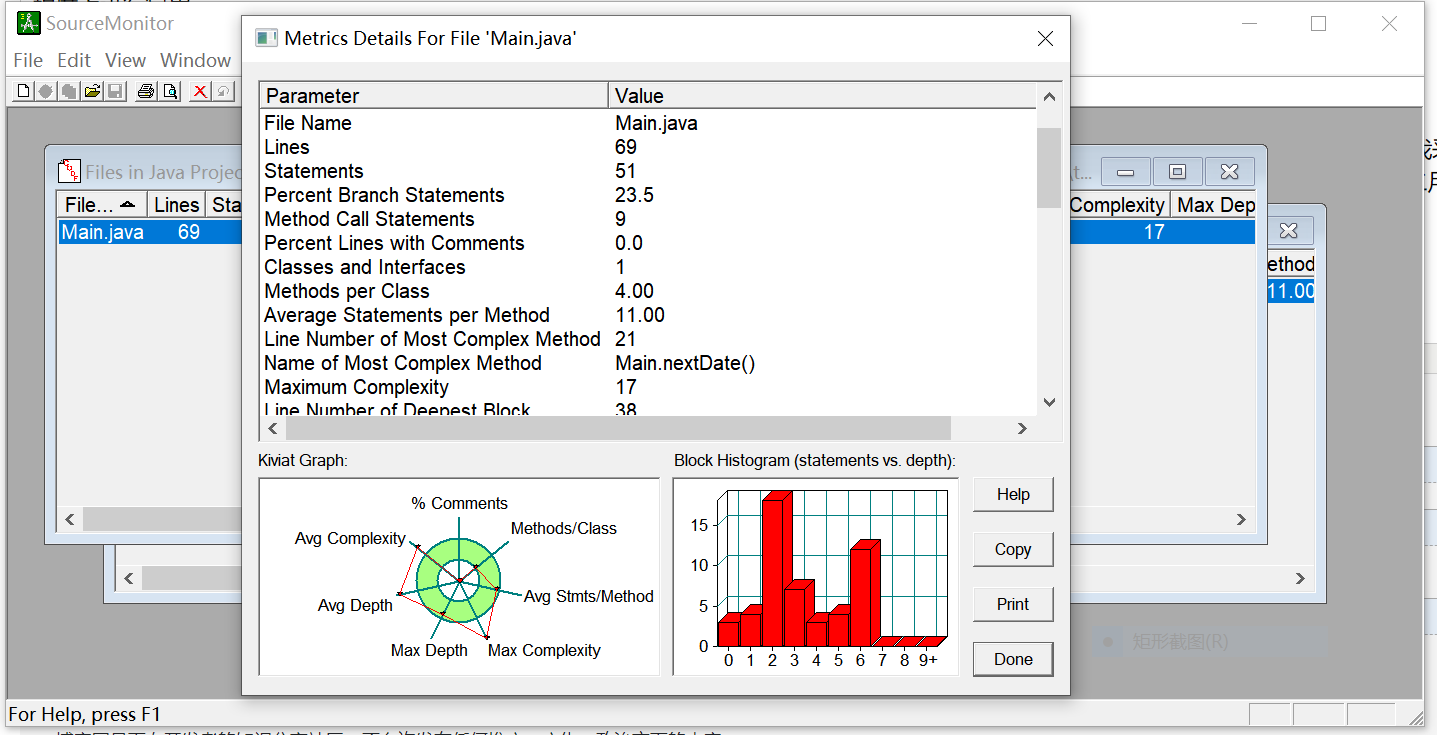Sort by the File column header in Files window
Image resolution: width=1437 pixels, height=735 pixels.
tap(102, 205)
